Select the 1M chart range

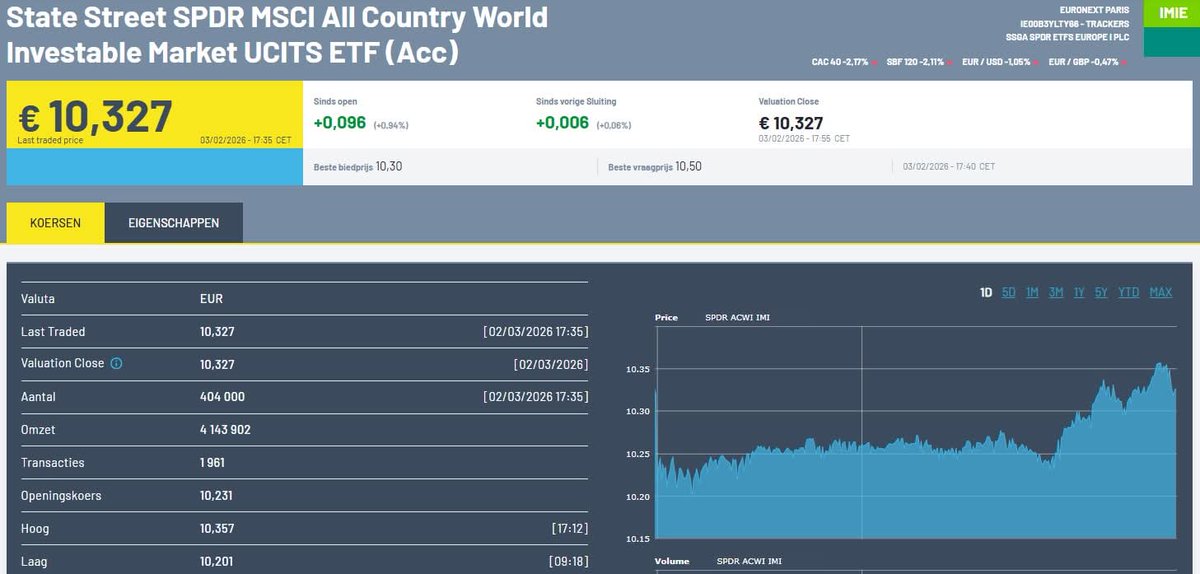click(x=1032, y=293)
